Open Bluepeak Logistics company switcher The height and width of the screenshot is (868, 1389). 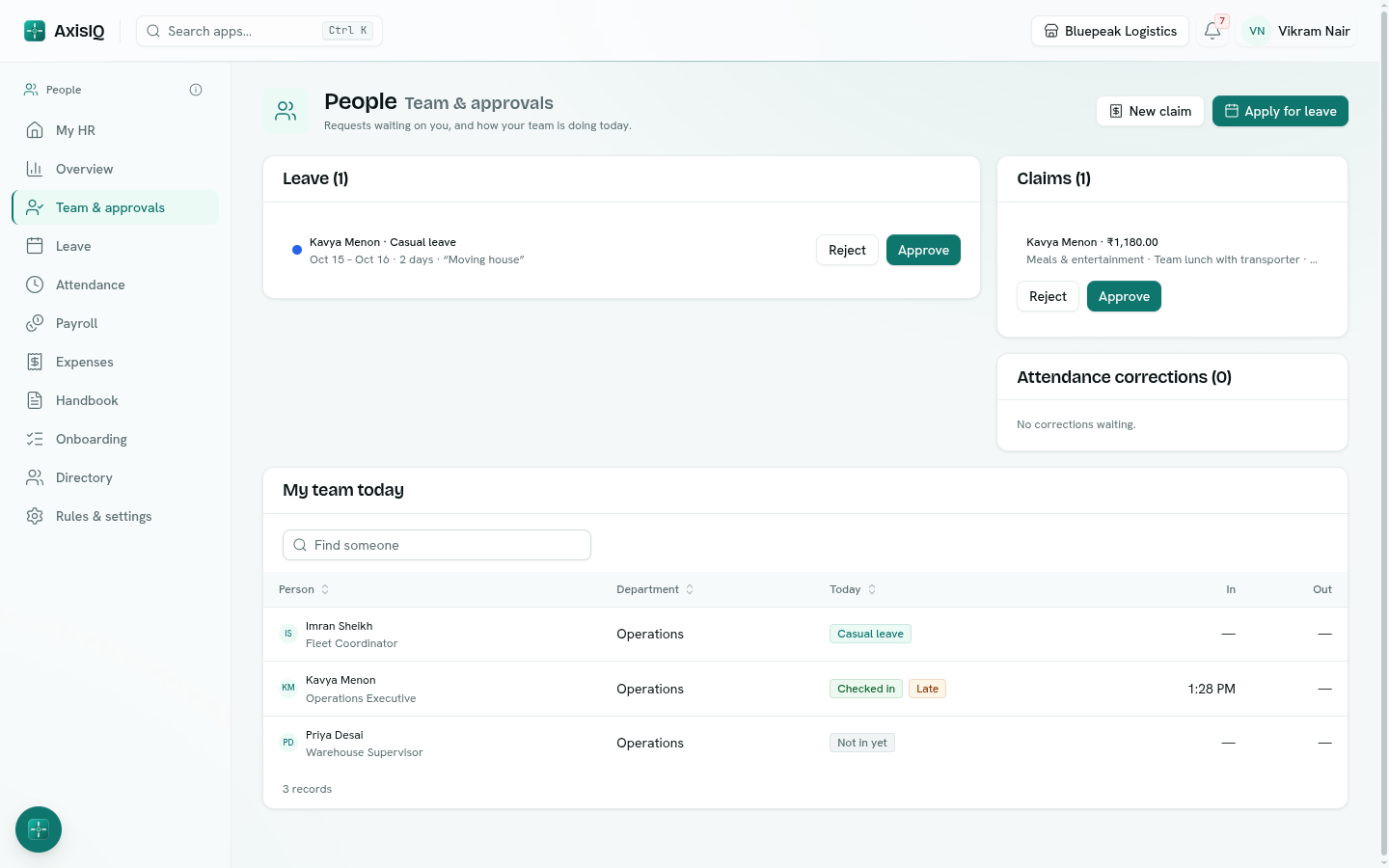point(1110,31)
